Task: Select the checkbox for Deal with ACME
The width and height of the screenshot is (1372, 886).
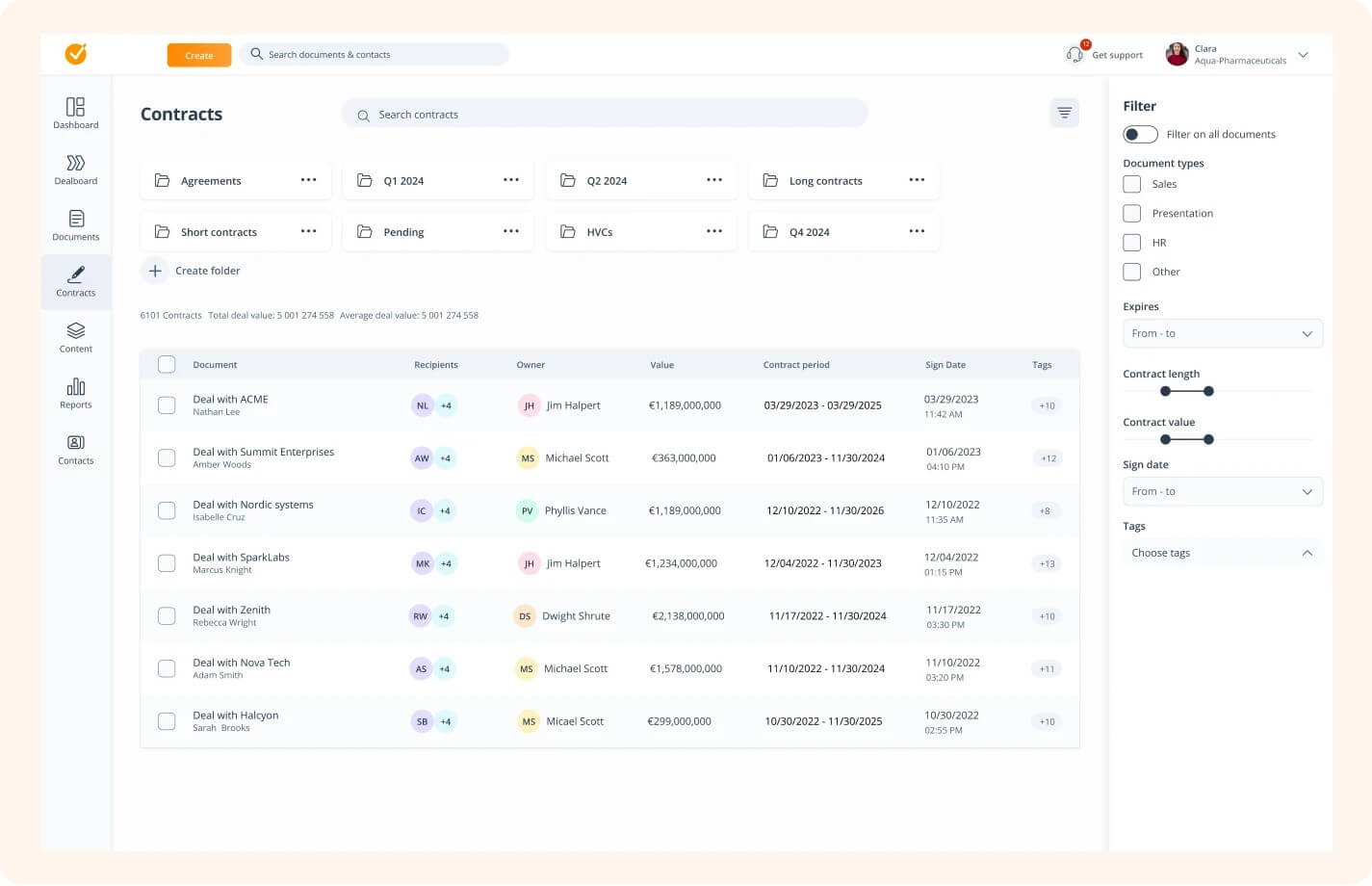Action: (166, 404)
